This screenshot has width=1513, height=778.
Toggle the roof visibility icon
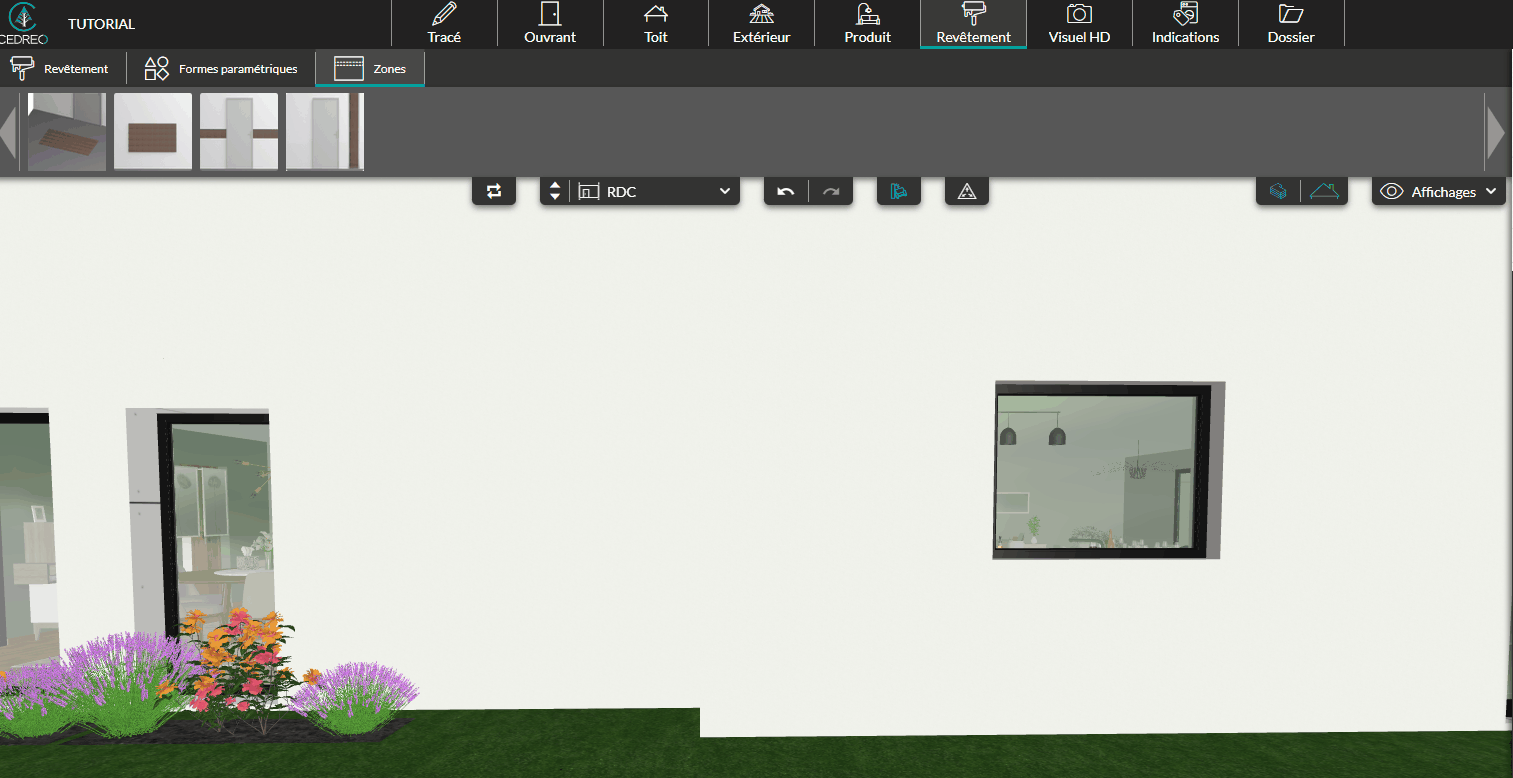tap(1325, 191)
